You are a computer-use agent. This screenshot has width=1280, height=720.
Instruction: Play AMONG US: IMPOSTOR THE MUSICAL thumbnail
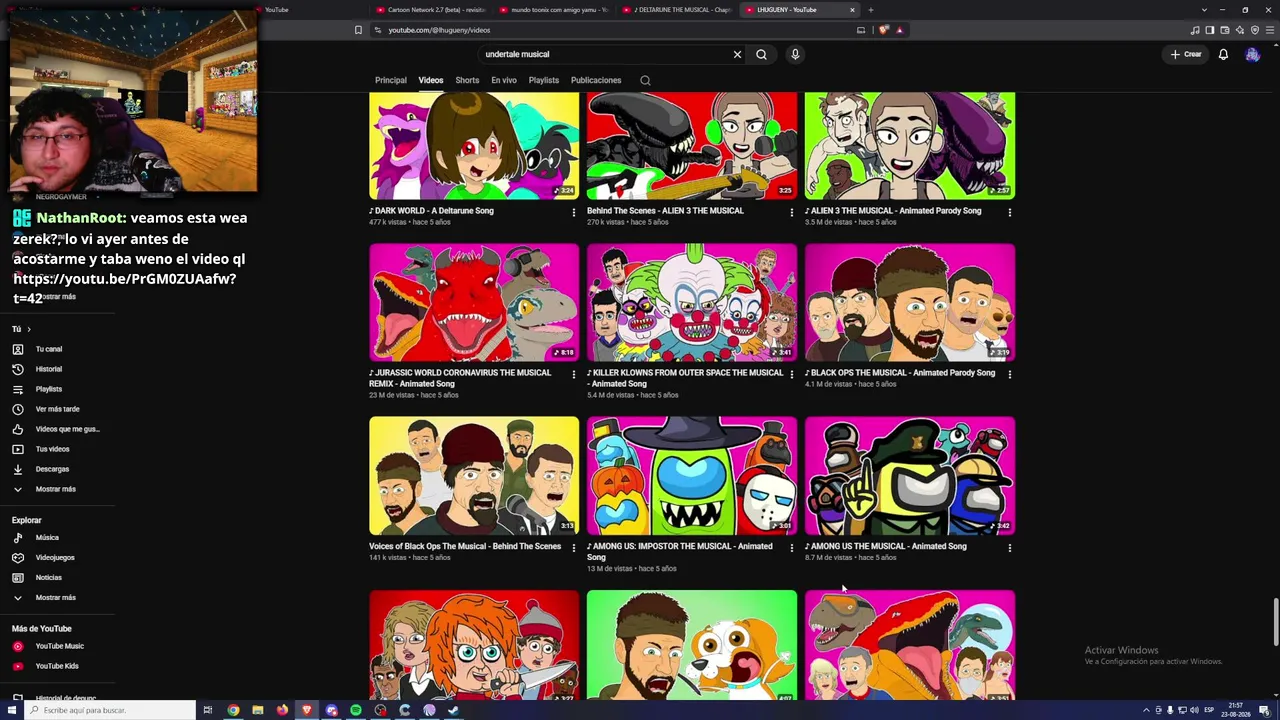coord(692,476)
